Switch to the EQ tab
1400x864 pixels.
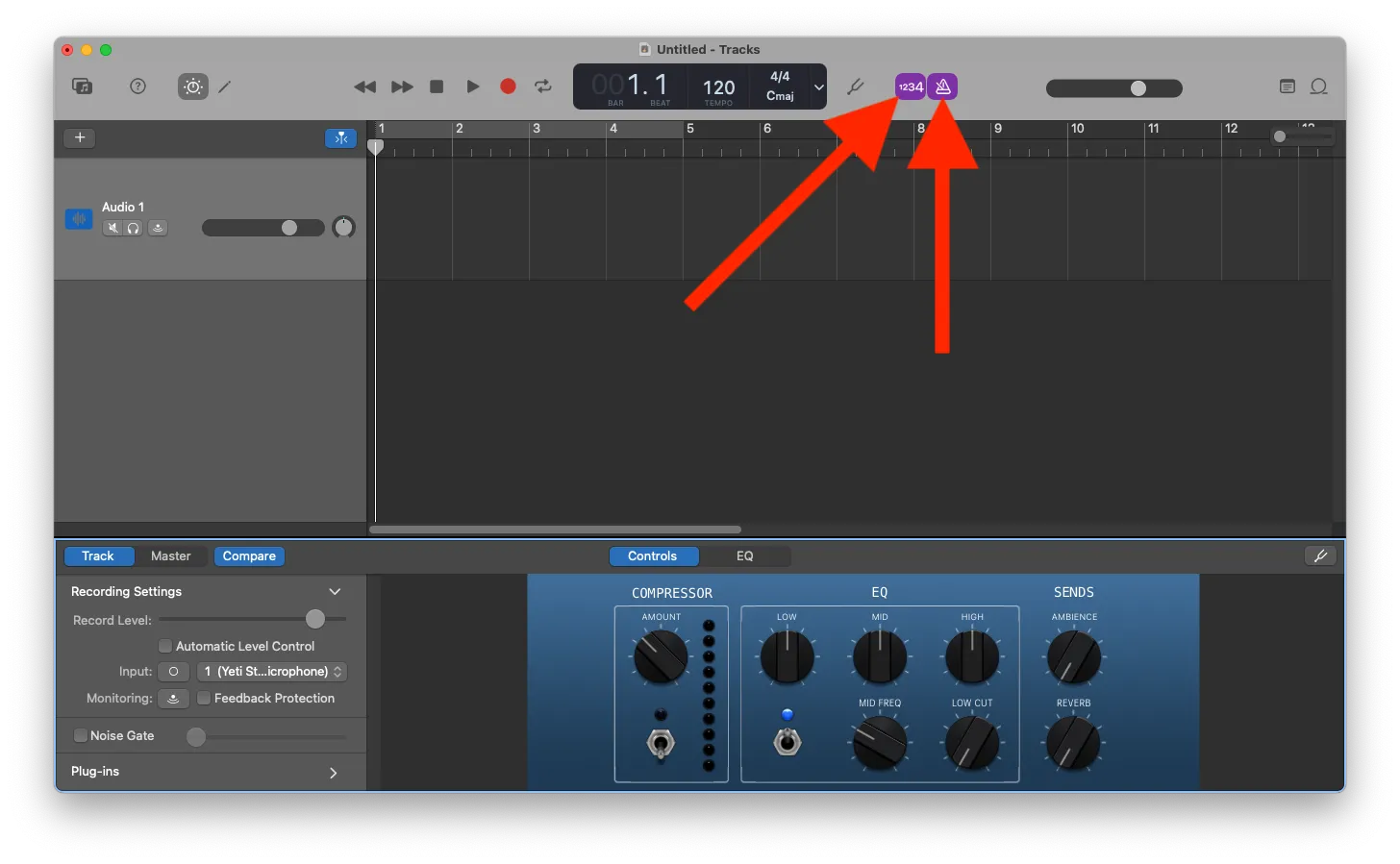click(x=746, y=555)
